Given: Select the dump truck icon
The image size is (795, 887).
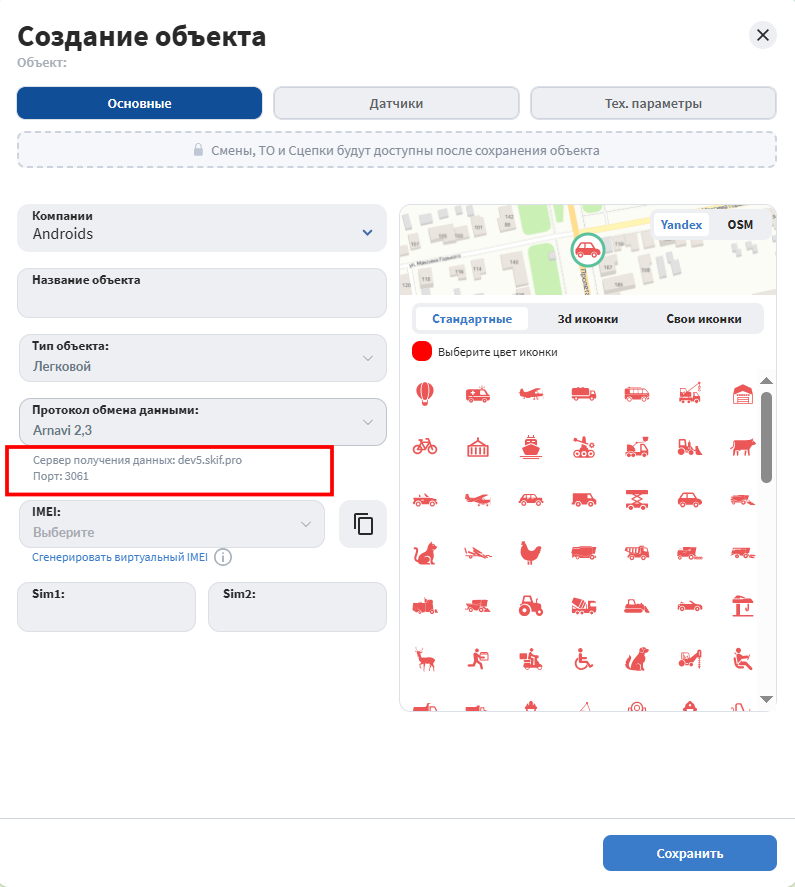Looking at the screenshot, I should tap(637, 553).
